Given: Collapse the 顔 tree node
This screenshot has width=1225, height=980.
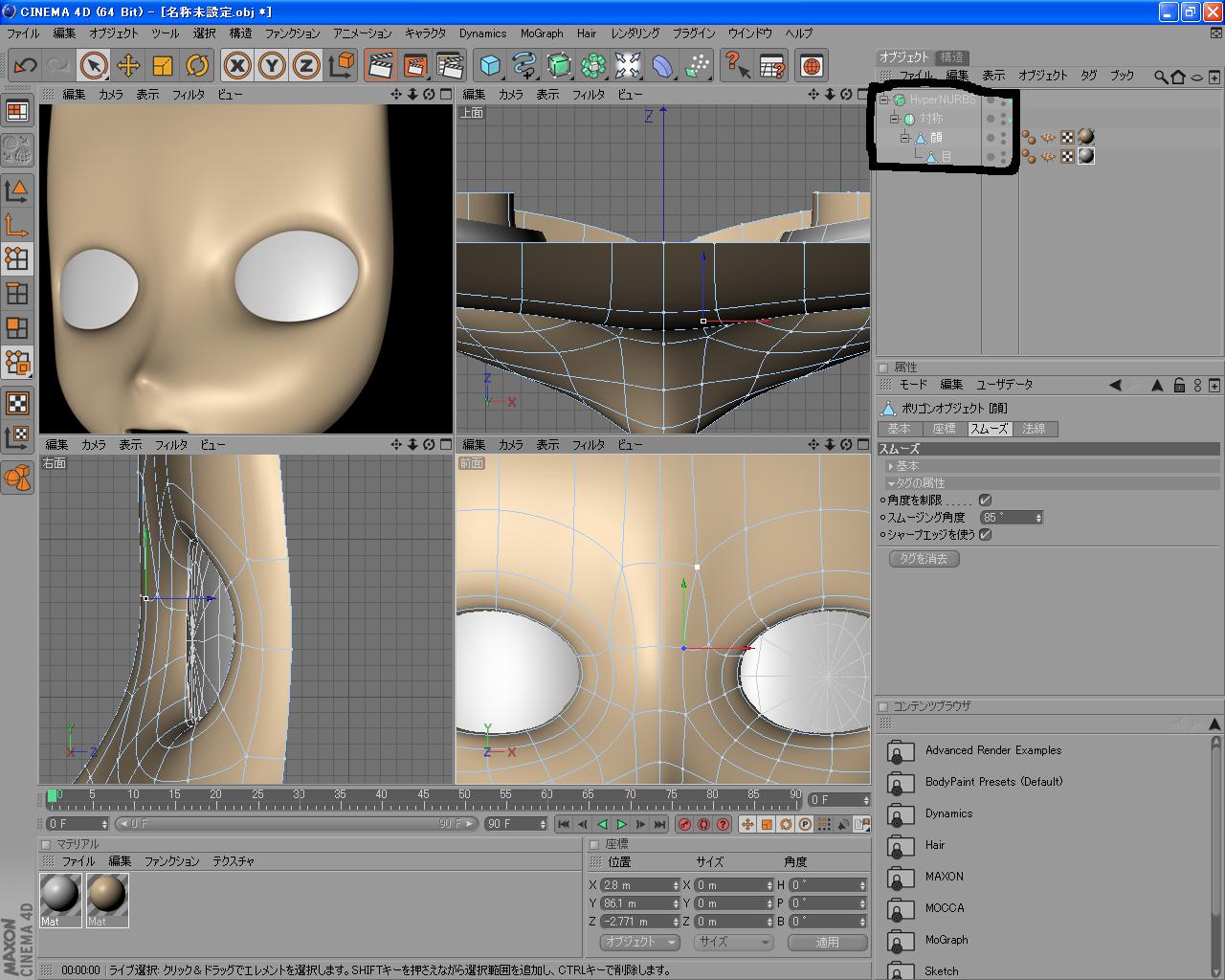Looking at the screenshot, I should tap(905, 138).
